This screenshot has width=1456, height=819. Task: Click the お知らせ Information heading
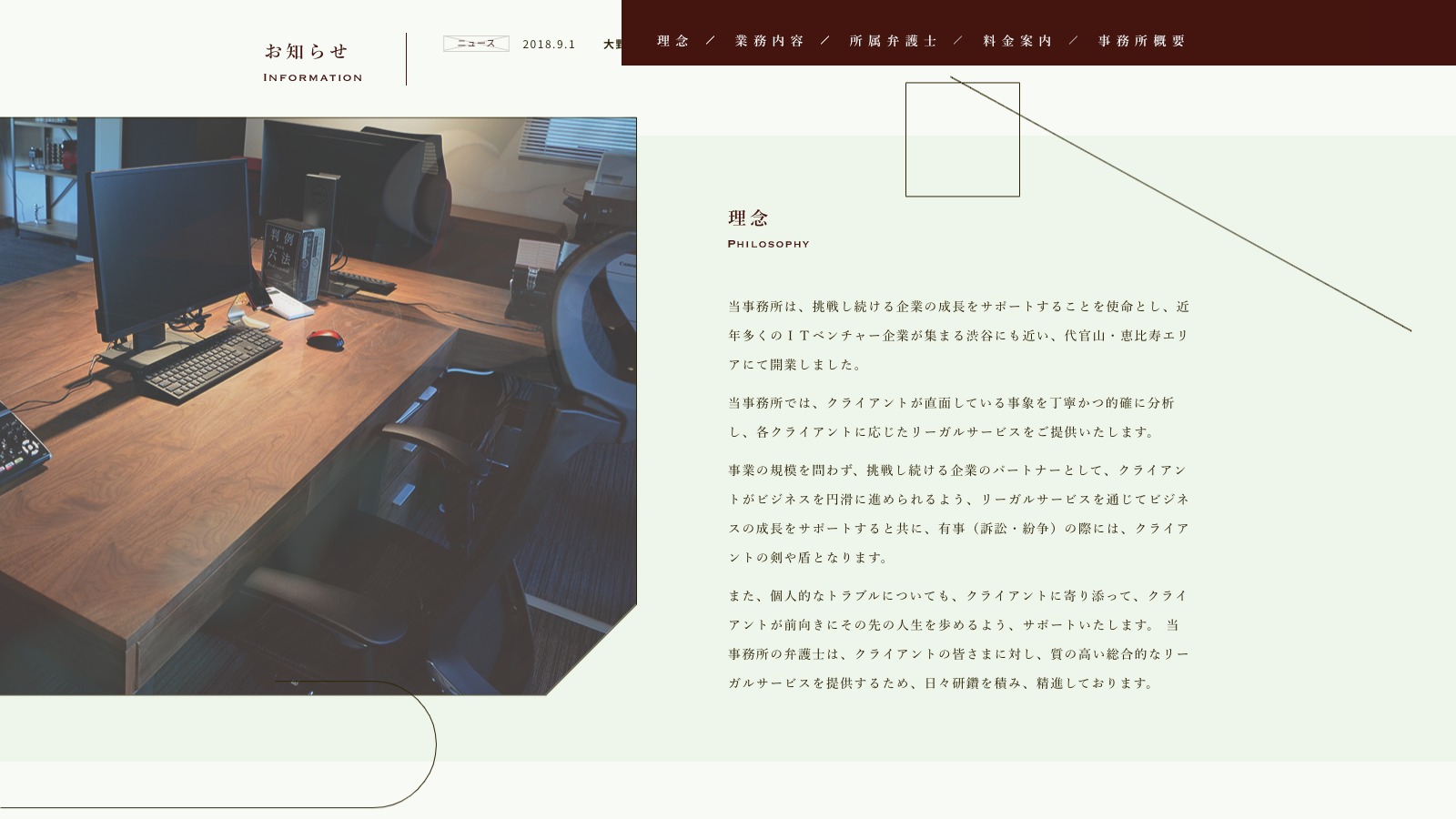(x=312, y=62)
